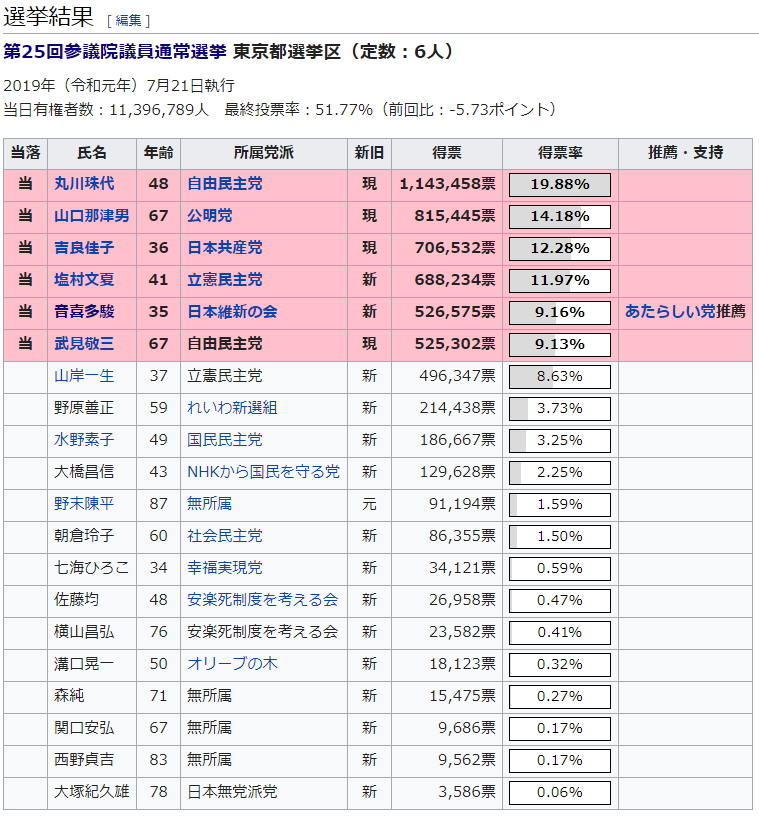Image resolution: width=759 pixels, height=816 pixels.
Task: Follow the 国民民主党 party link
Action: point(225,440)
